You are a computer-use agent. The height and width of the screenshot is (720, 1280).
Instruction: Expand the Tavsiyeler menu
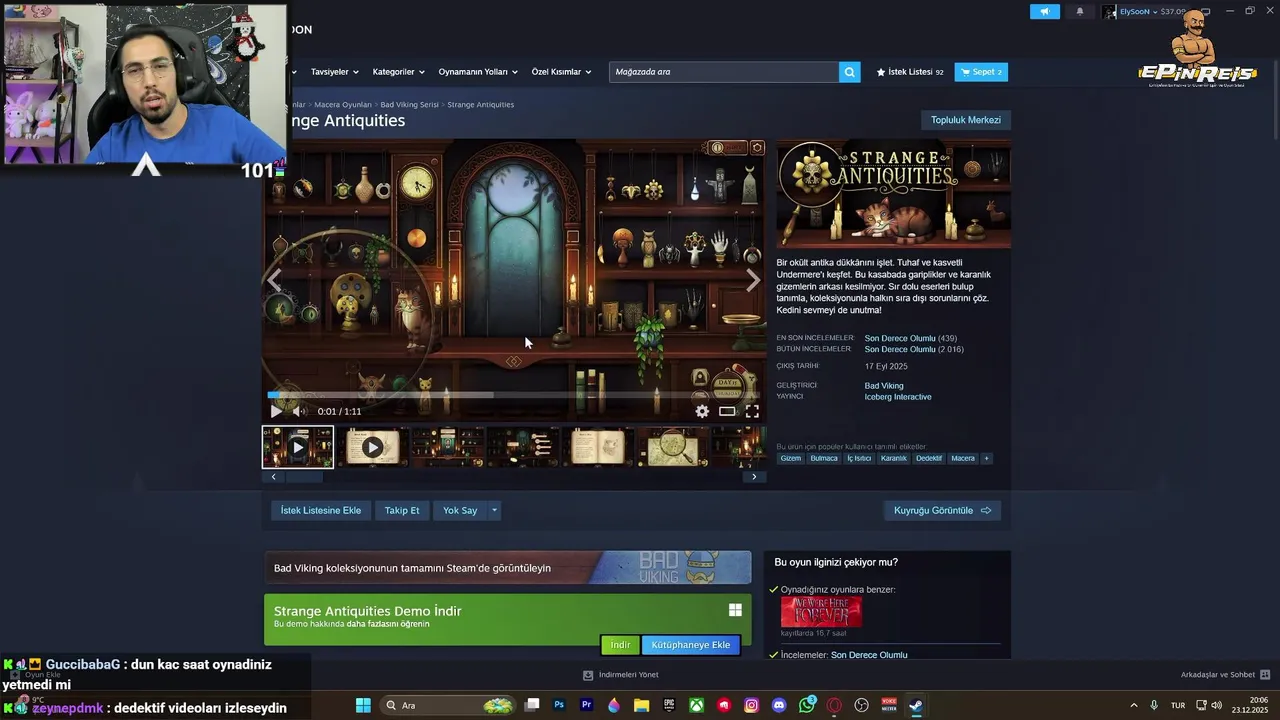pyautogui.click(x=334, y=72)
